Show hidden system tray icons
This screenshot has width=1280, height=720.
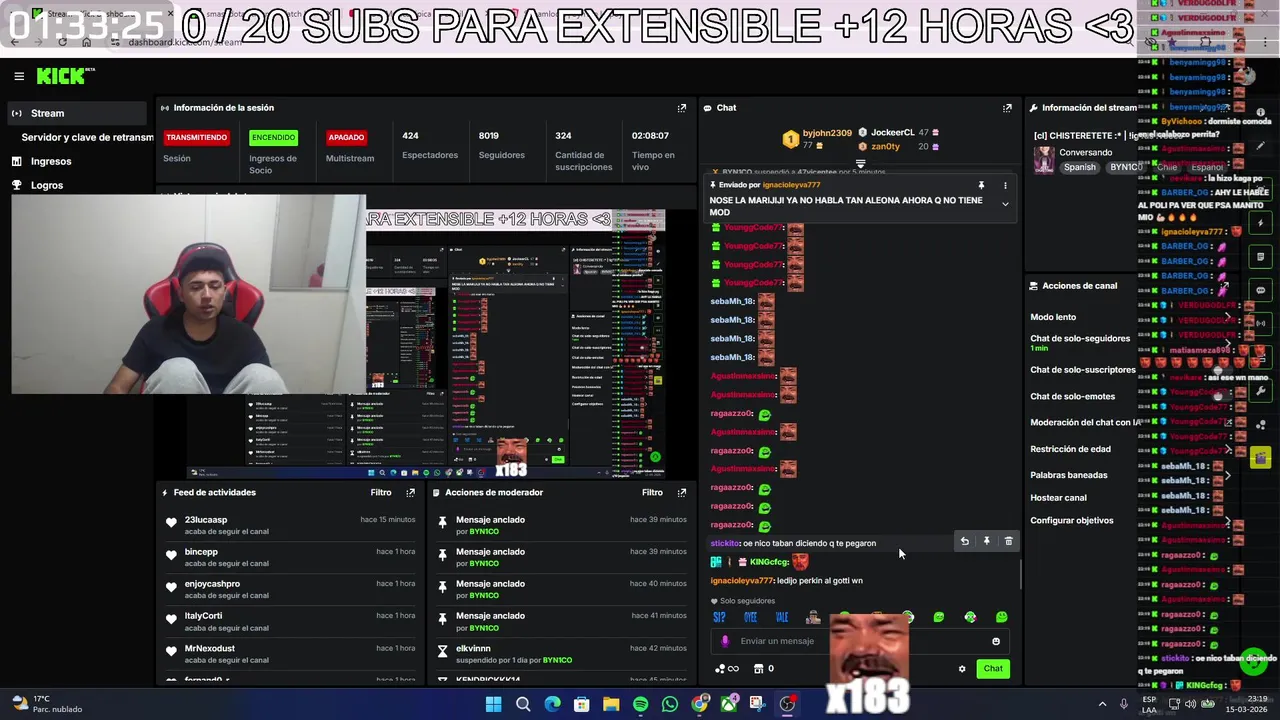[1102, 704]
